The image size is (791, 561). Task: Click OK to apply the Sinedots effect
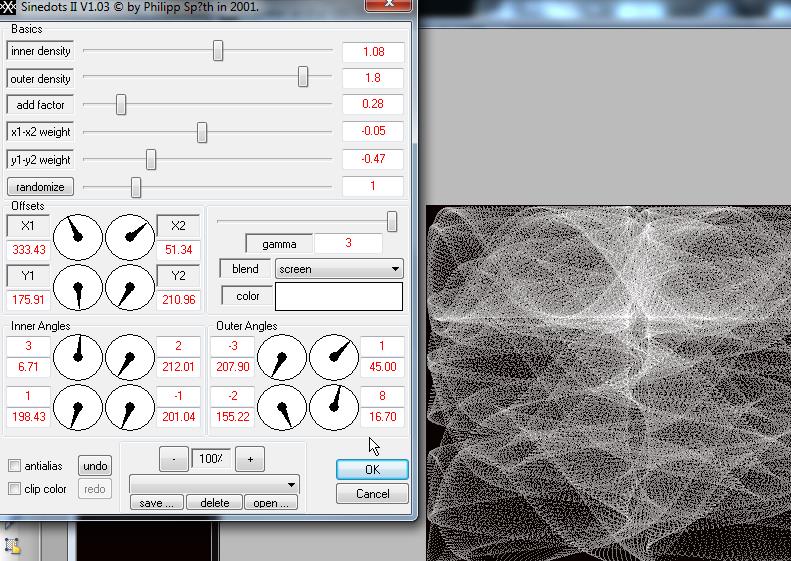coord(372,469)
